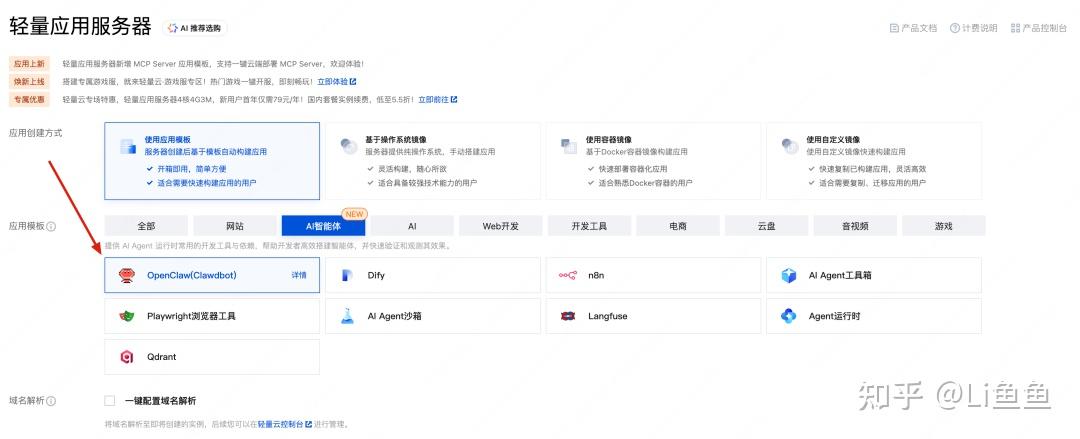Click the Qdrant hexagon icon
Image resolution: width=1080 pixels, height=439 pixels.
[x=126, y=357]
